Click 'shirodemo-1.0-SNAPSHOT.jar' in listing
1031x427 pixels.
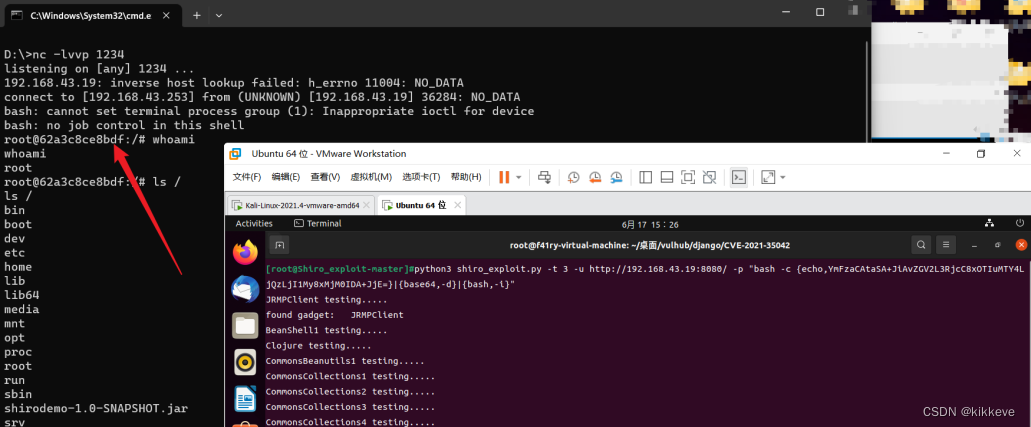click(x=96, y=409)
